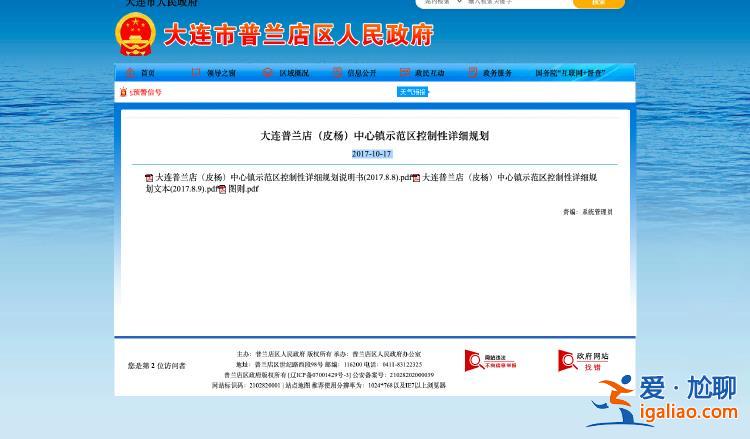Open the 首页 nav item
Viewport: 750px width, 439px height.
pyautogui.click(x=148, y=73)
